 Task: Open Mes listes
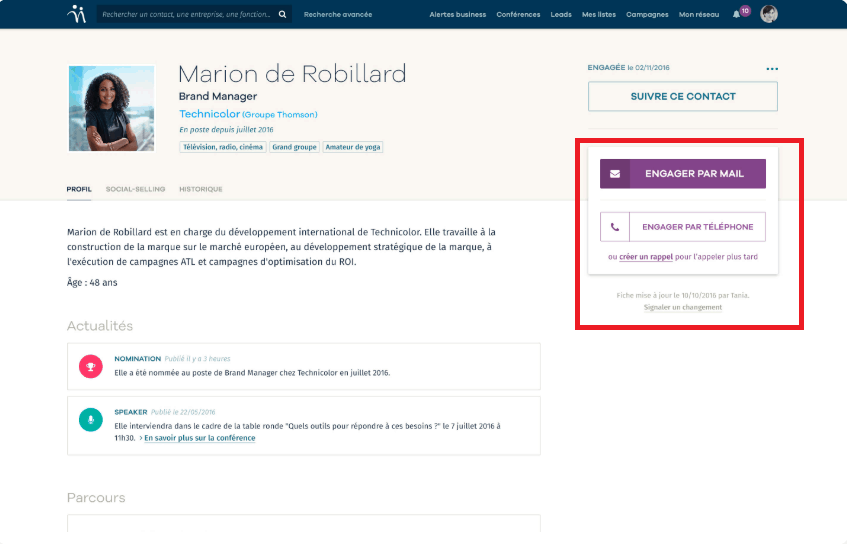click(599, 15)
